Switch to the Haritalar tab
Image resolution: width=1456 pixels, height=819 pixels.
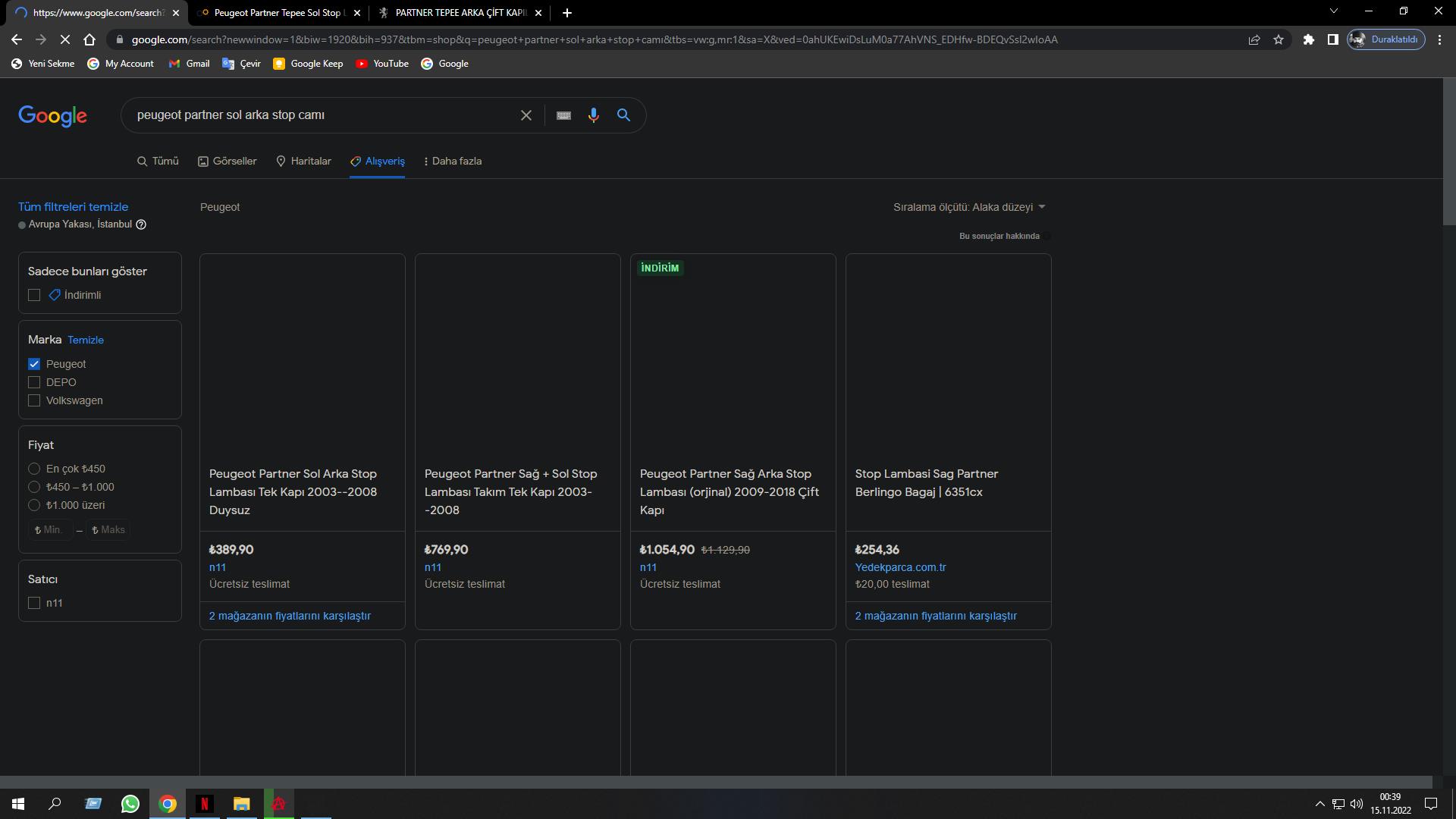pos(303,161)
